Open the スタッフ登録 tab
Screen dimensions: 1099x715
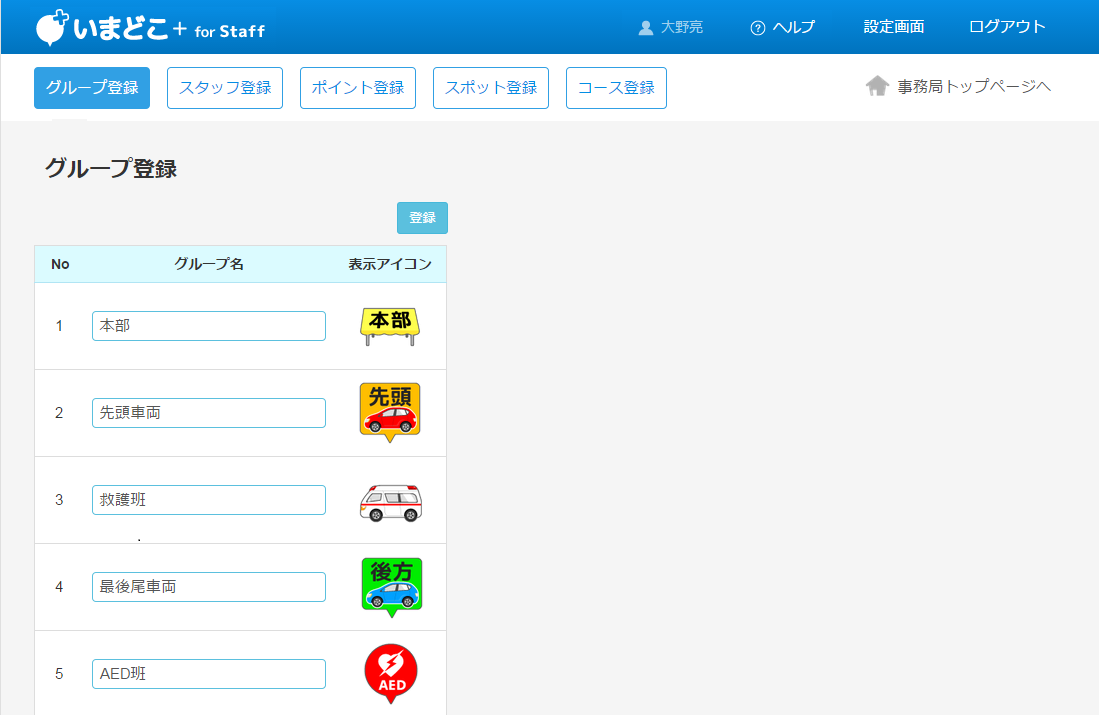click(225, 88)
